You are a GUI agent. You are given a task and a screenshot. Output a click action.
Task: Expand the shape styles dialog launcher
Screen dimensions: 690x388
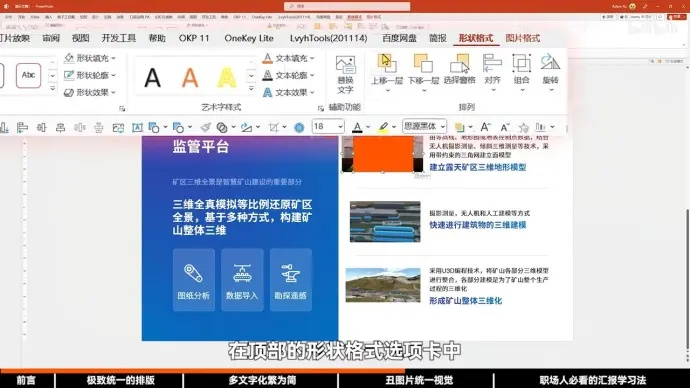point(122,108)
